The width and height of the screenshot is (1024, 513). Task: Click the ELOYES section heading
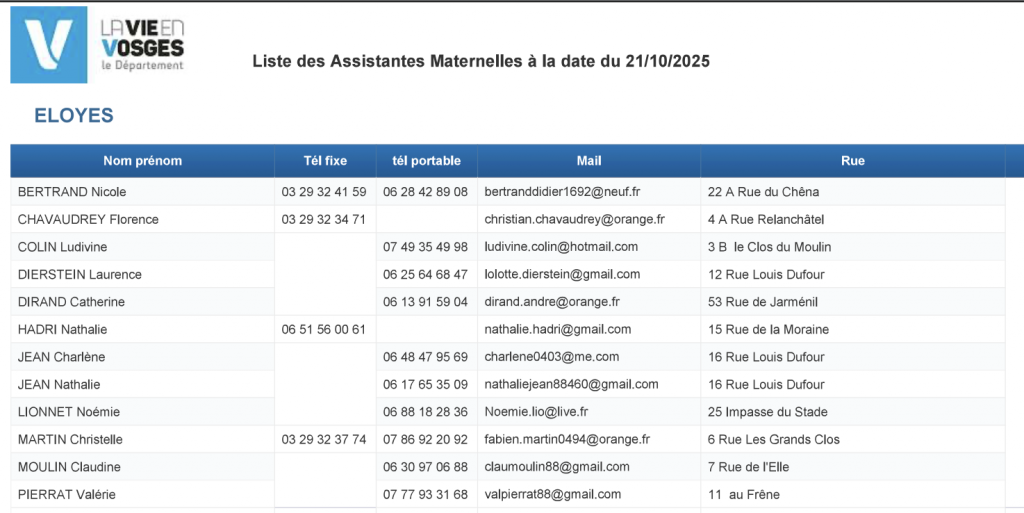point(74,116)
